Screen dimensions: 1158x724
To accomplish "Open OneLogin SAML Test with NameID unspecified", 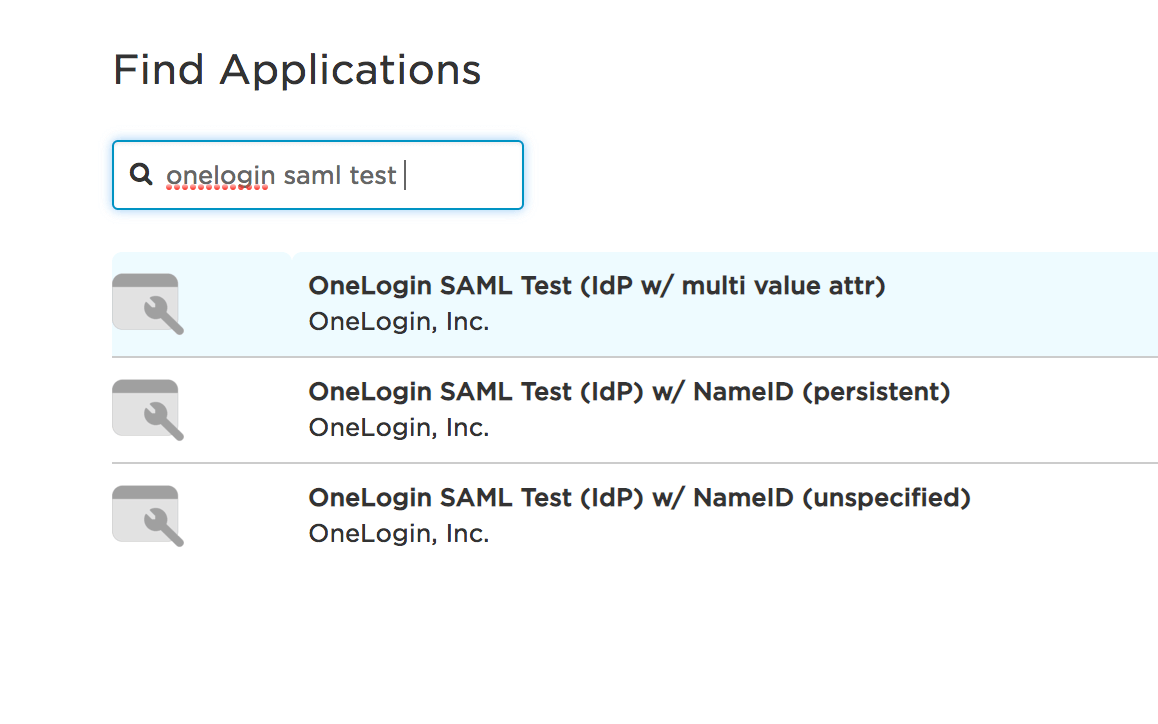I will pos(638,497).
